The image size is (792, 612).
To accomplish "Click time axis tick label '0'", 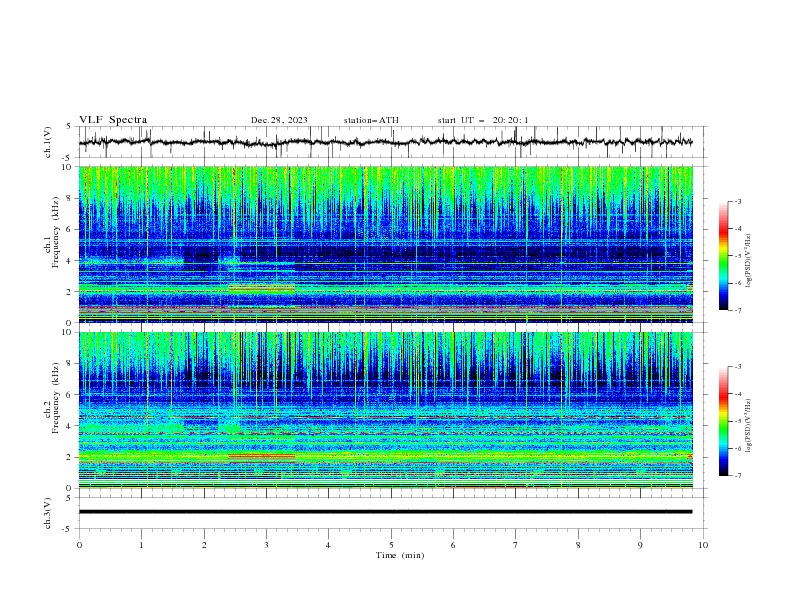I will 79,545.
